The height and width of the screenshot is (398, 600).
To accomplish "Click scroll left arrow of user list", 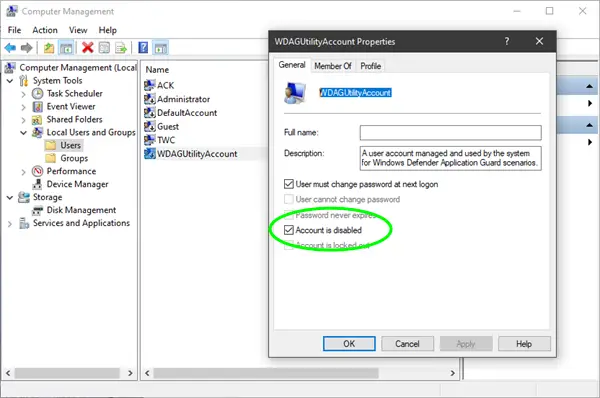I will pos(147,373).
